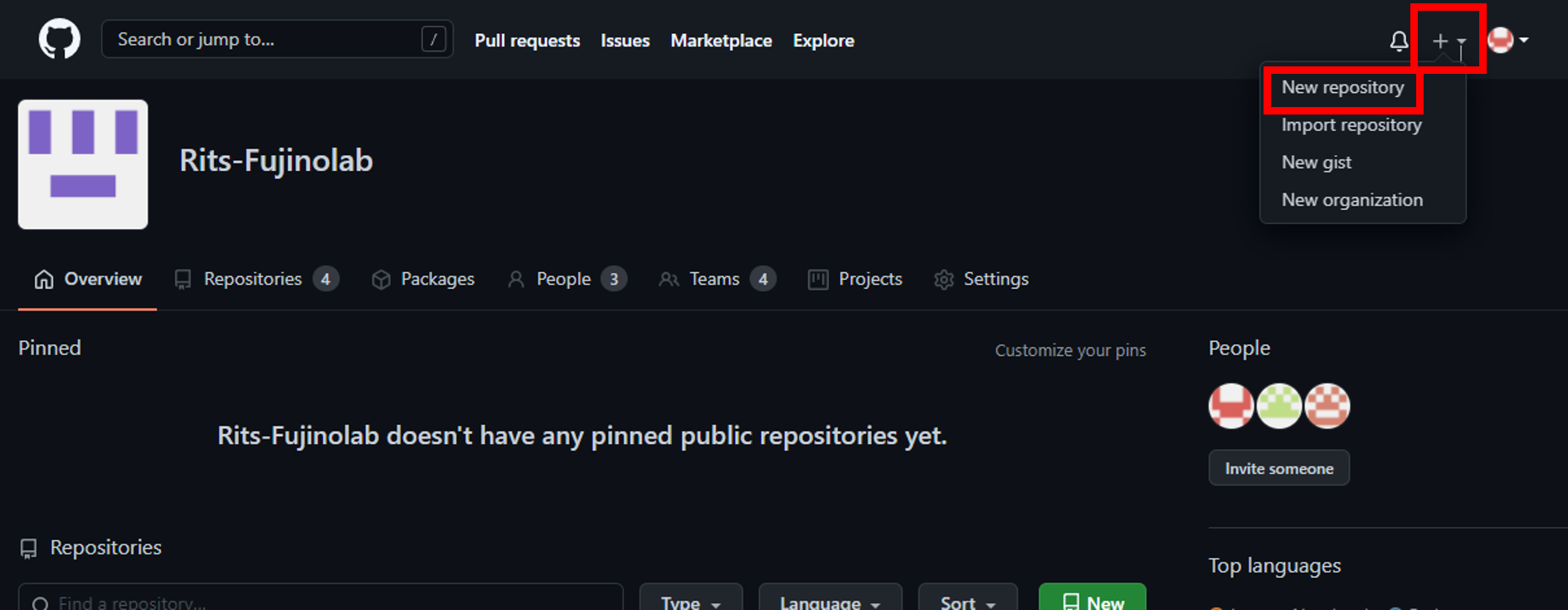Open the user avatar account menu
The height and width of the screenshot is (610, 1568).
(x=1507, y=40)
